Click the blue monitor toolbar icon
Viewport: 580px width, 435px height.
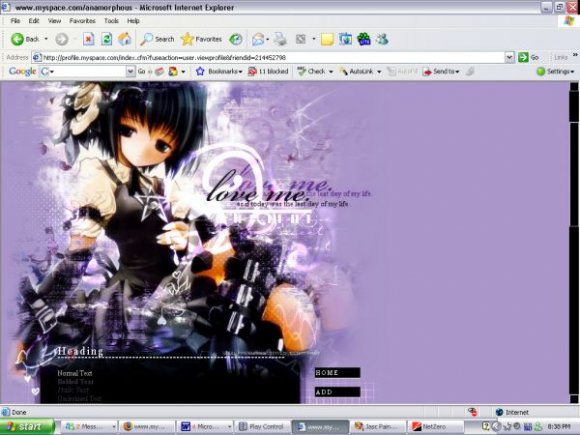point(345,39)
